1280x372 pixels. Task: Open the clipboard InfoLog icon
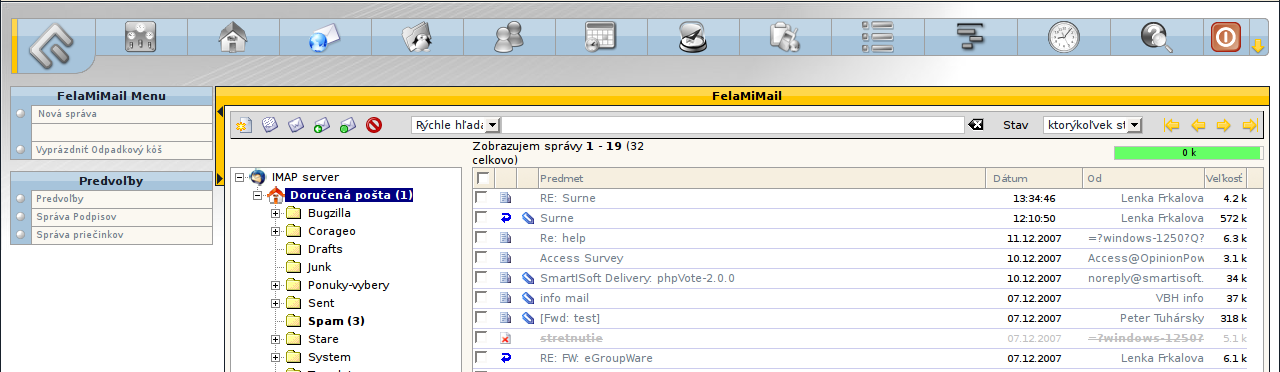point(784,38)
